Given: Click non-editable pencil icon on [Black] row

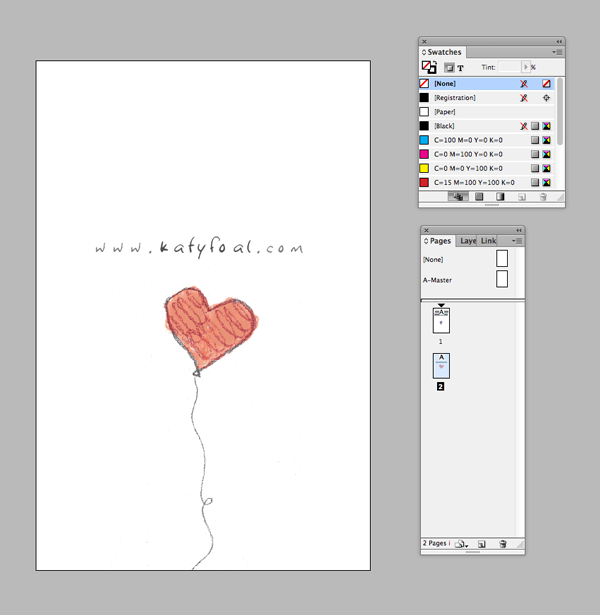Looking at the screenshot, I should point(524,126).
